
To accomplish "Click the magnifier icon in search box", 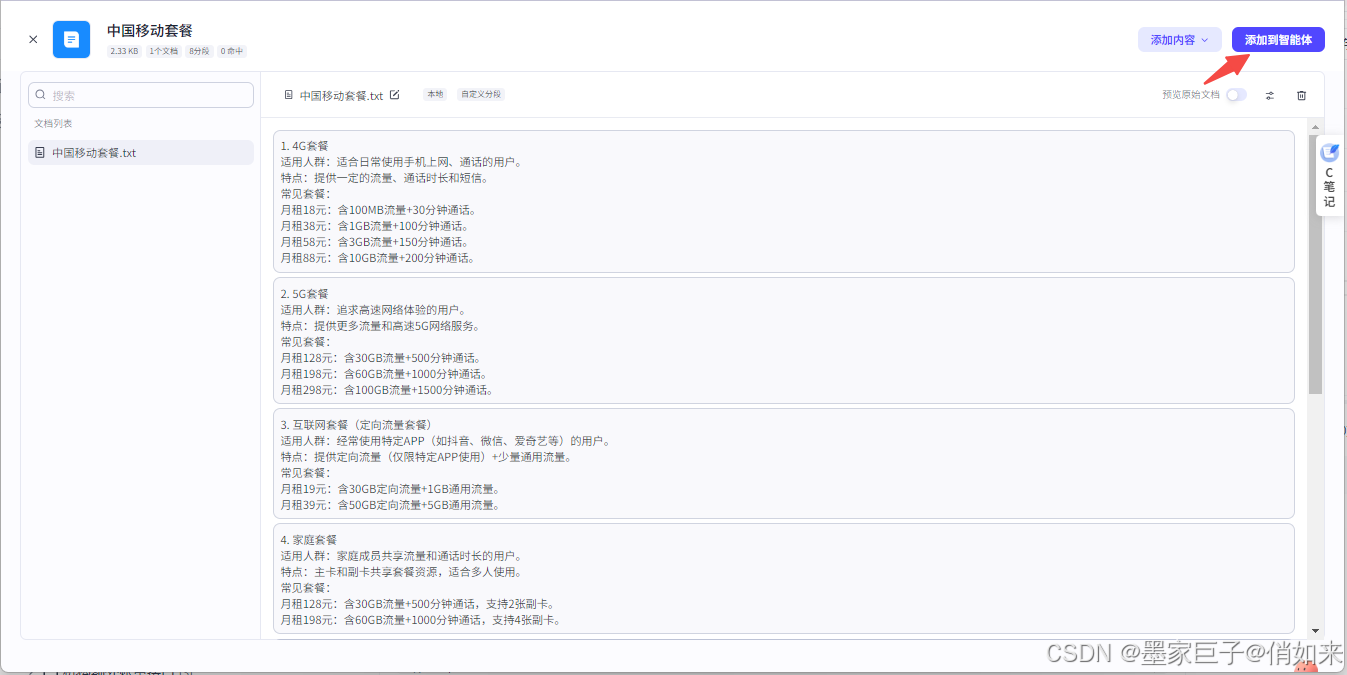I will click(x=41, y=95).
